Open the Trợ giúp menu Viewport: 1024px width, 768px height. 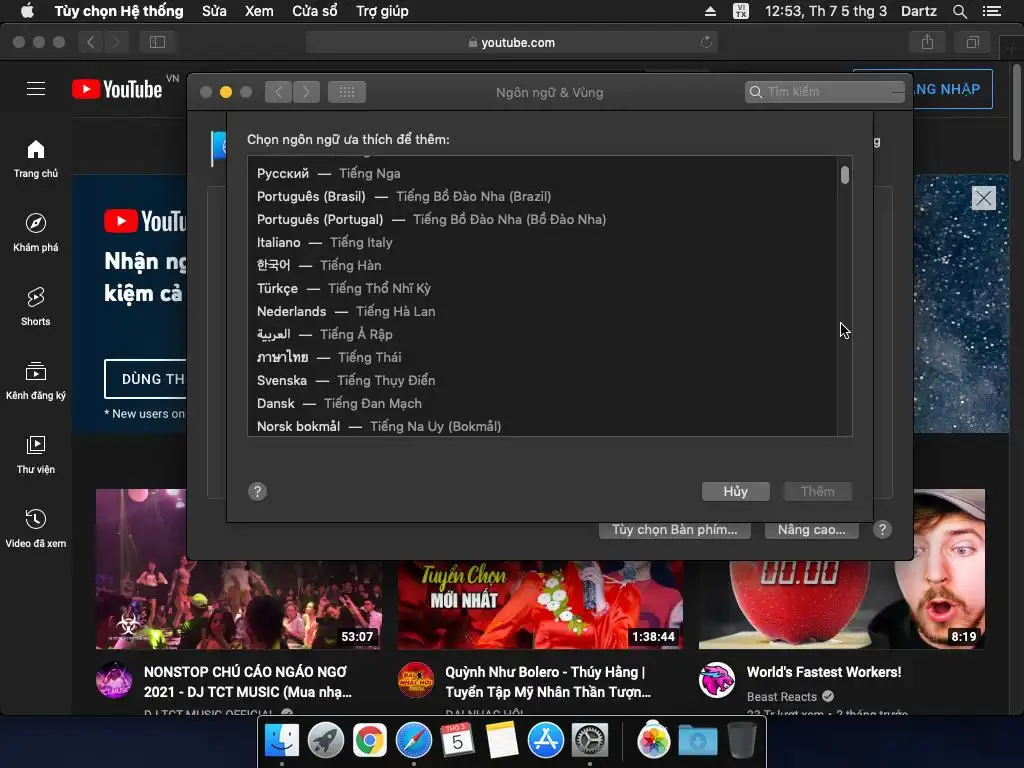click(x=382, y=11)
